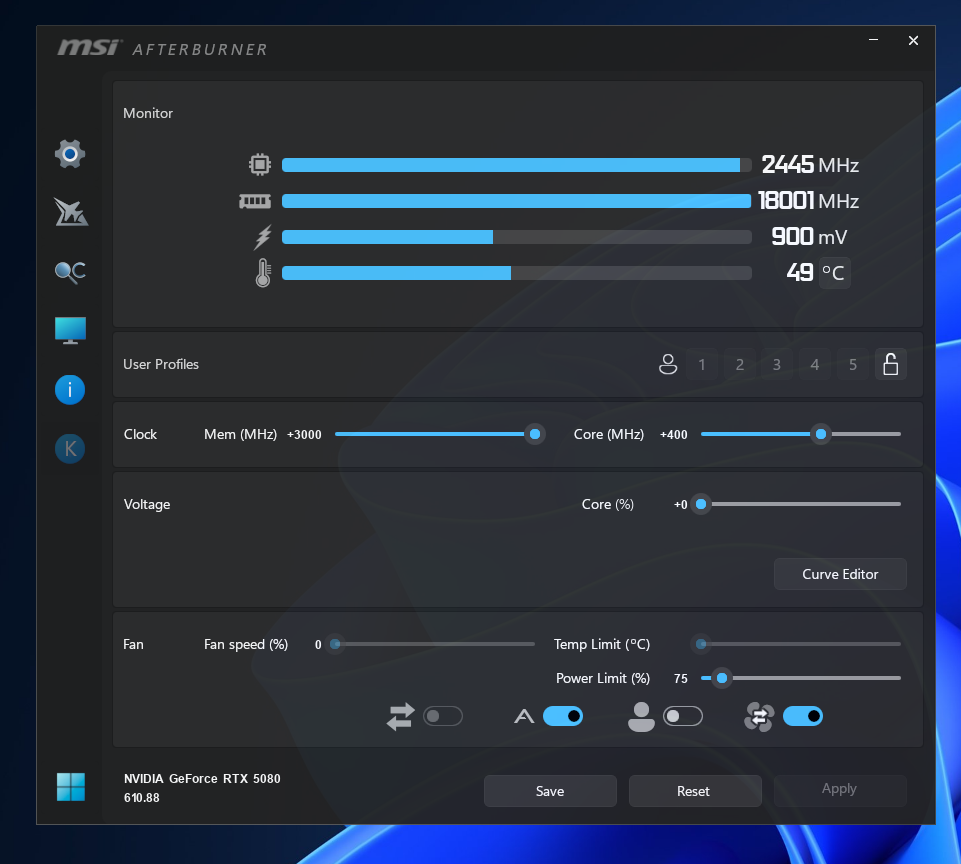Image resolution: width=961 pixels, height=864 pixels.
Task: Click the Fan speed (%) slider handle
Action: pos(335,644)
